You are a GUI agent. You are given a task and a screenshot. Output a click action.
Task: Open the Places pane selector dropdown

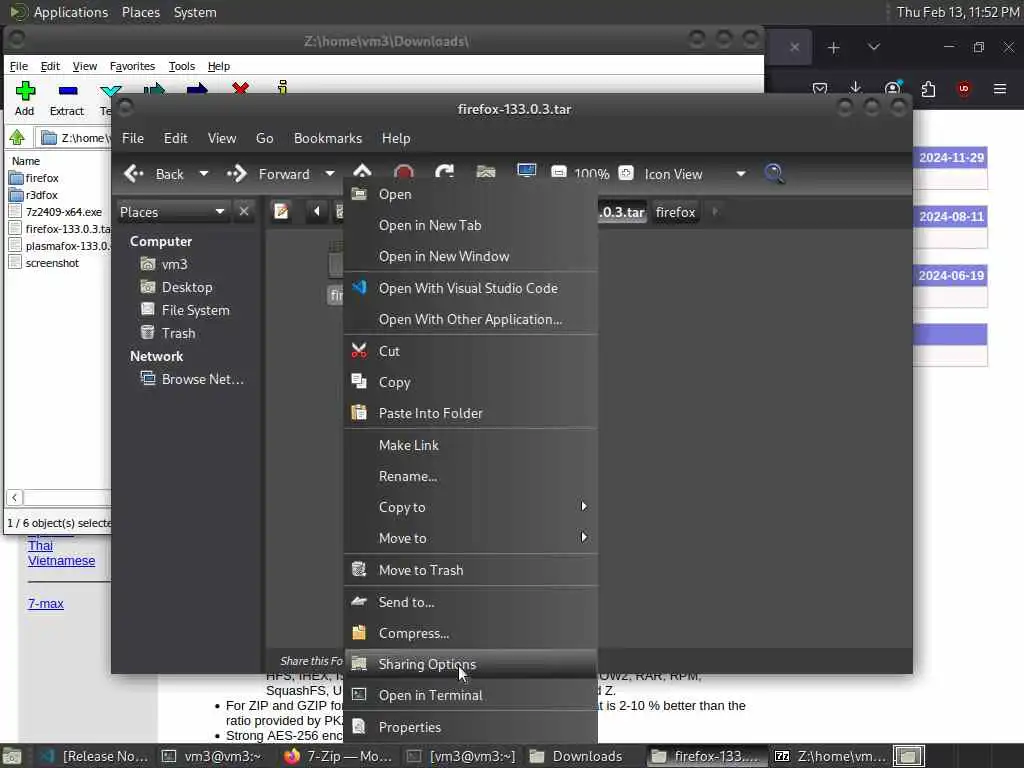[x=172, y=212]
